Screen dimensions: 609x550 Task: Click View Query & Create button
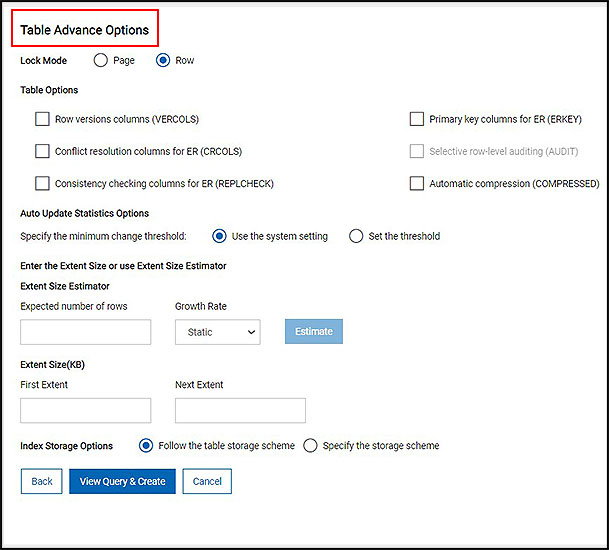[x=123, y=481]
